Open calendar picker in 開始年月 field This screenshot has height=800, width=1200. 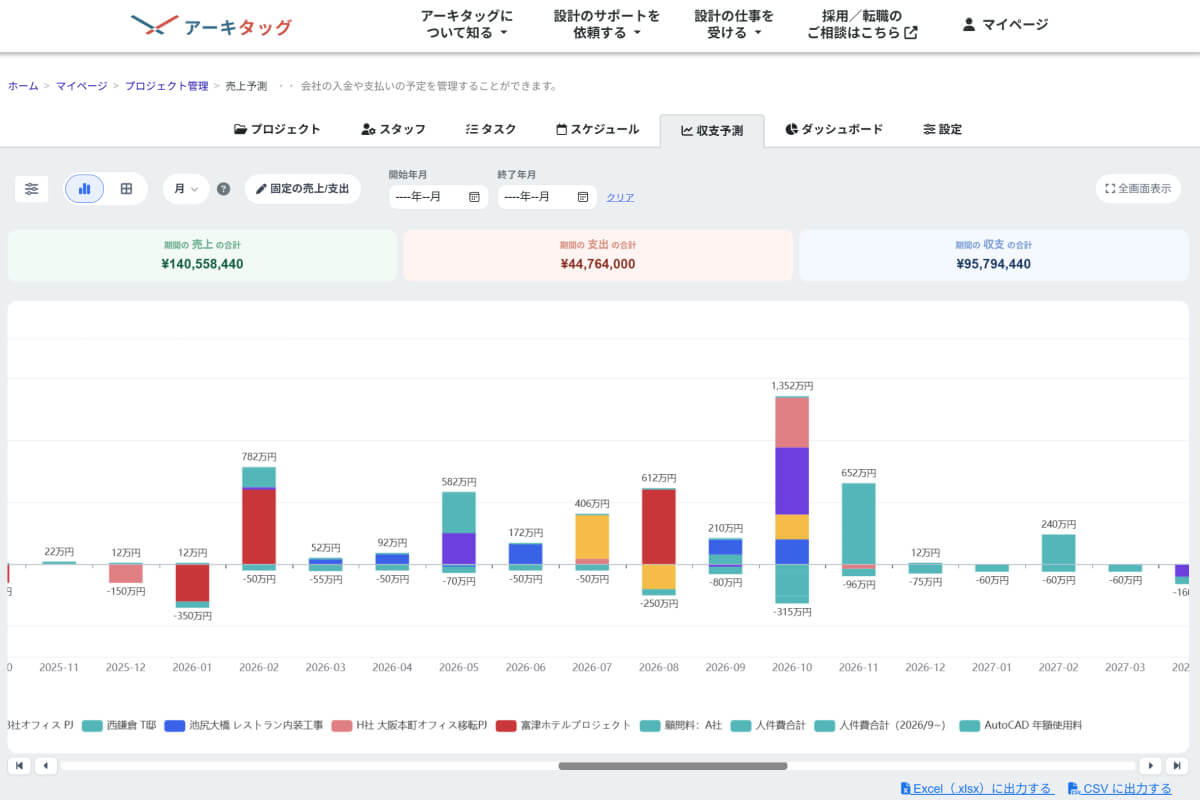[x=474, y=197]
